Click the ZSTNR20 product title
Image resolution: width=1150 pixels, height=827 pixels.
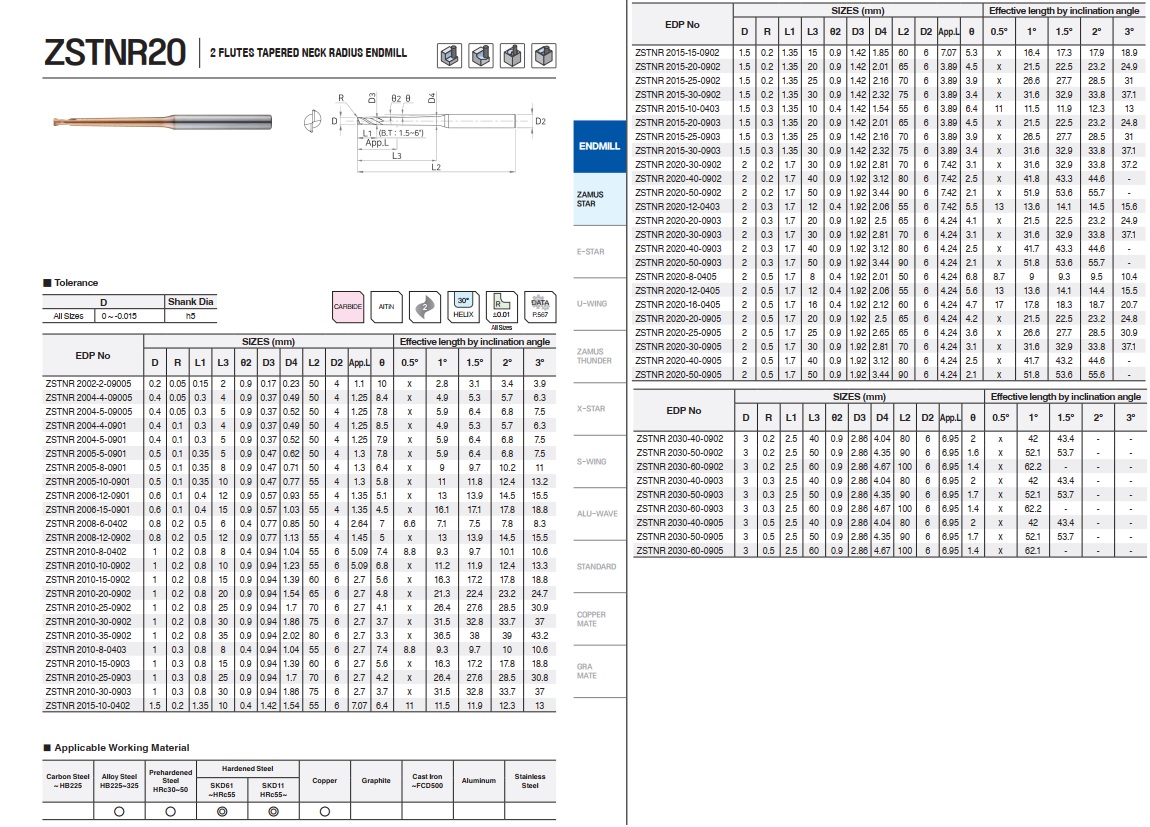tap(115, 53)
